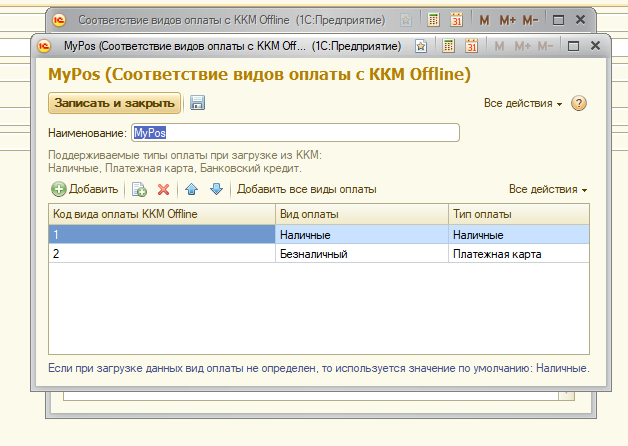
Task: Select the Безналичный payment cell
Action: pos(362,253)
